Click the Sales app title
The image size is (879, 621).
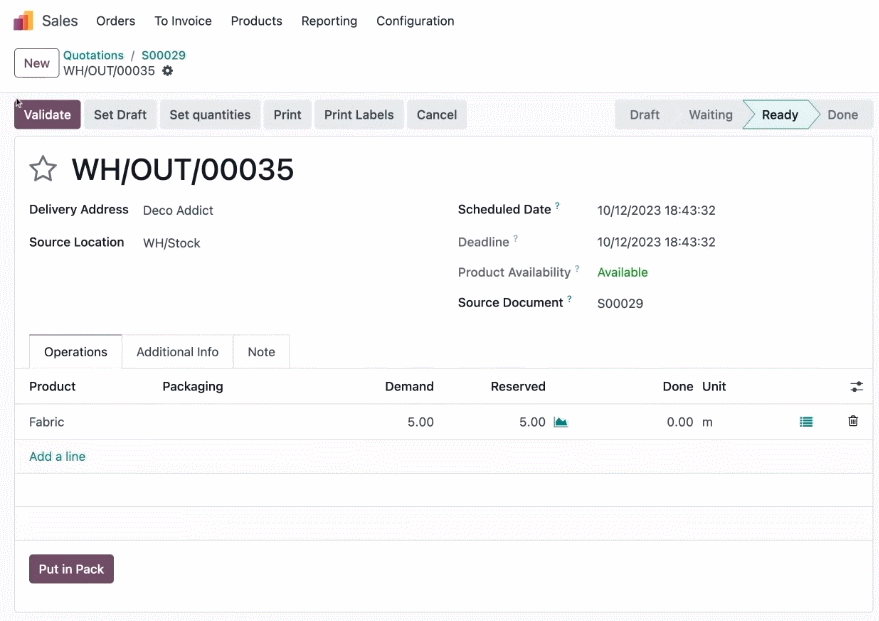point(59,21)
